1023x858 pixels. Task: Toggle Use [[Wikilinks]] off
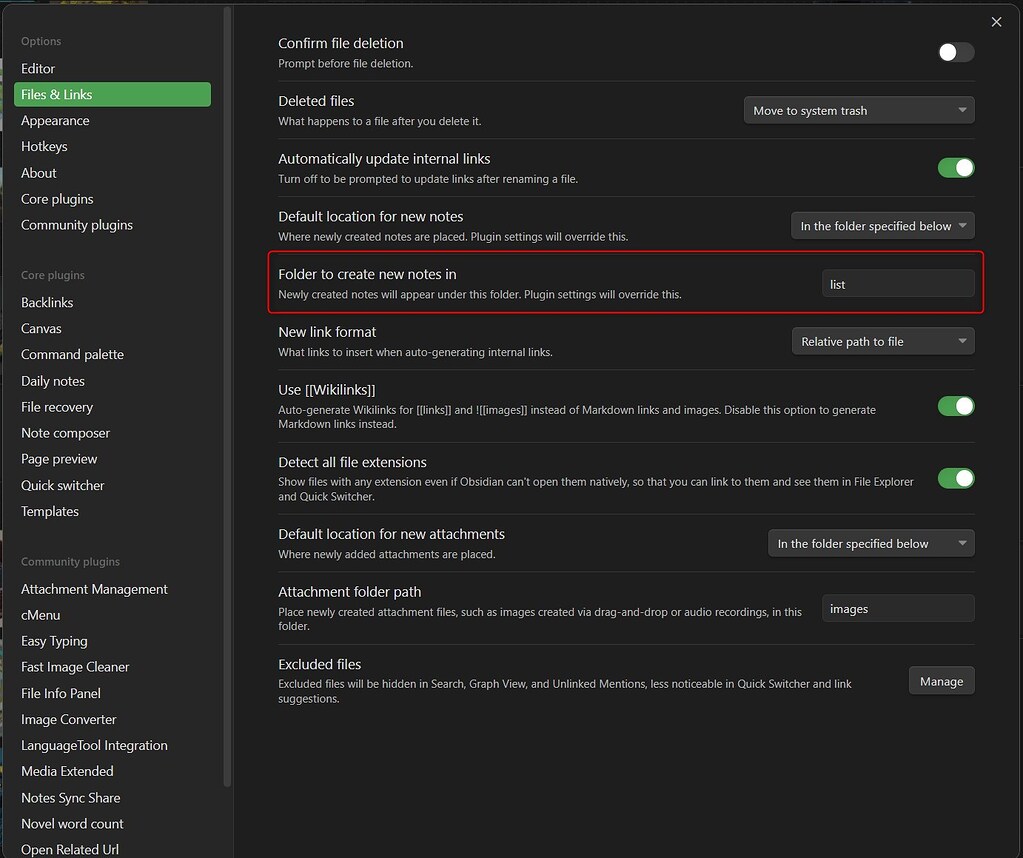click(x=955, y=406)
